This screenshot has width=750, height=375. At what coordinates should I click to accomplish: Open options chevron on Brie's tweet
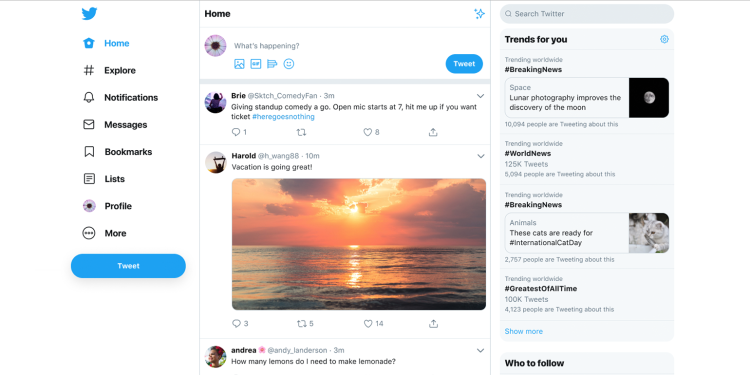click(x=481, y=96)
